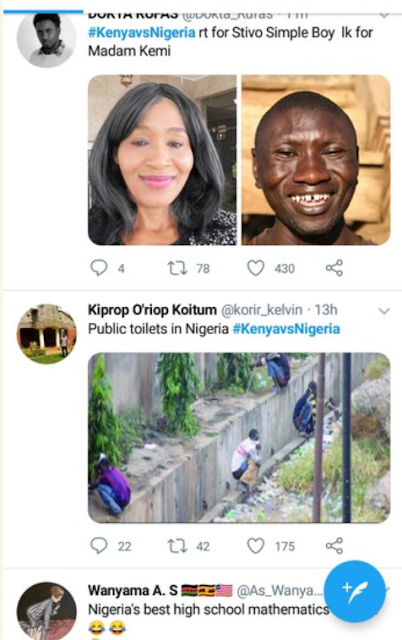Open the tweet menu chevron at the top tweet
This screenshot has height=640, width=402.
[384, 16]
